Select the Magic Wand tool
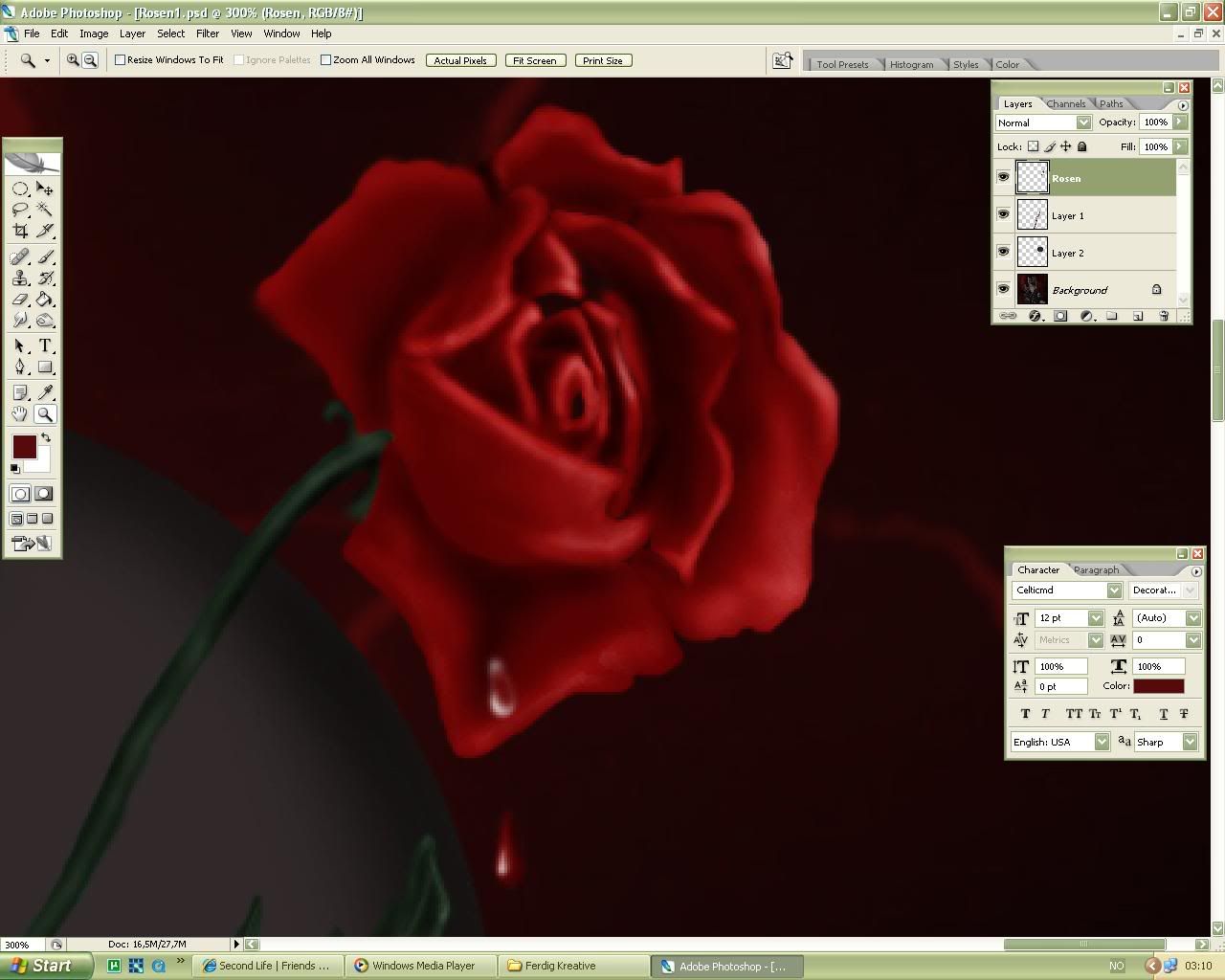The height and width of the screenshot is (980, 1225). pyautogui.click(x=45, y=210)
